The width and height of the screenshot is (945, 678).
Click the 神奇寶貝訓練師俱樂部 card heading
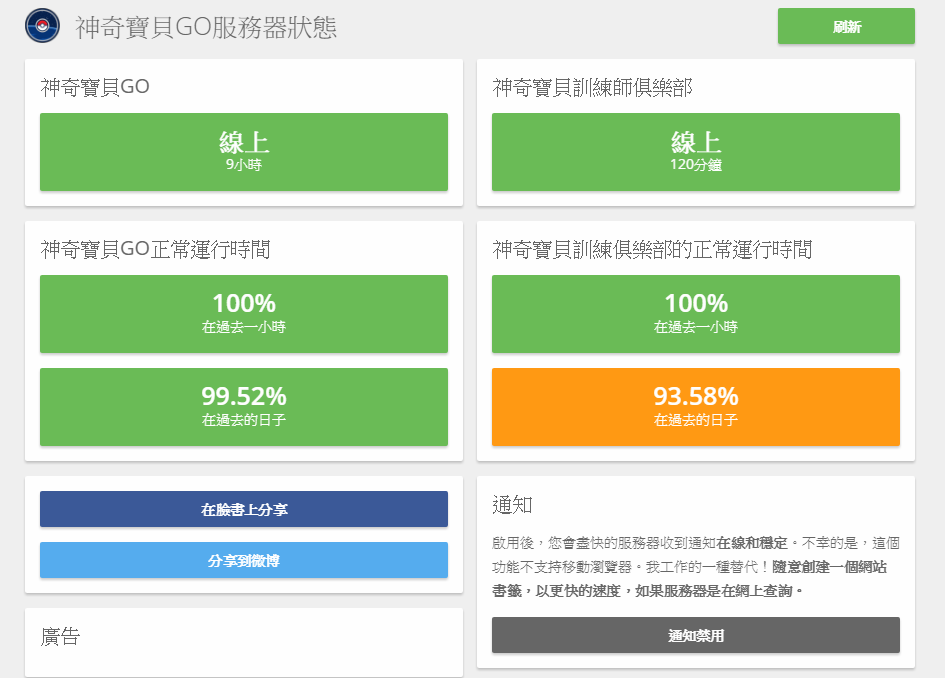coord(592,88)
